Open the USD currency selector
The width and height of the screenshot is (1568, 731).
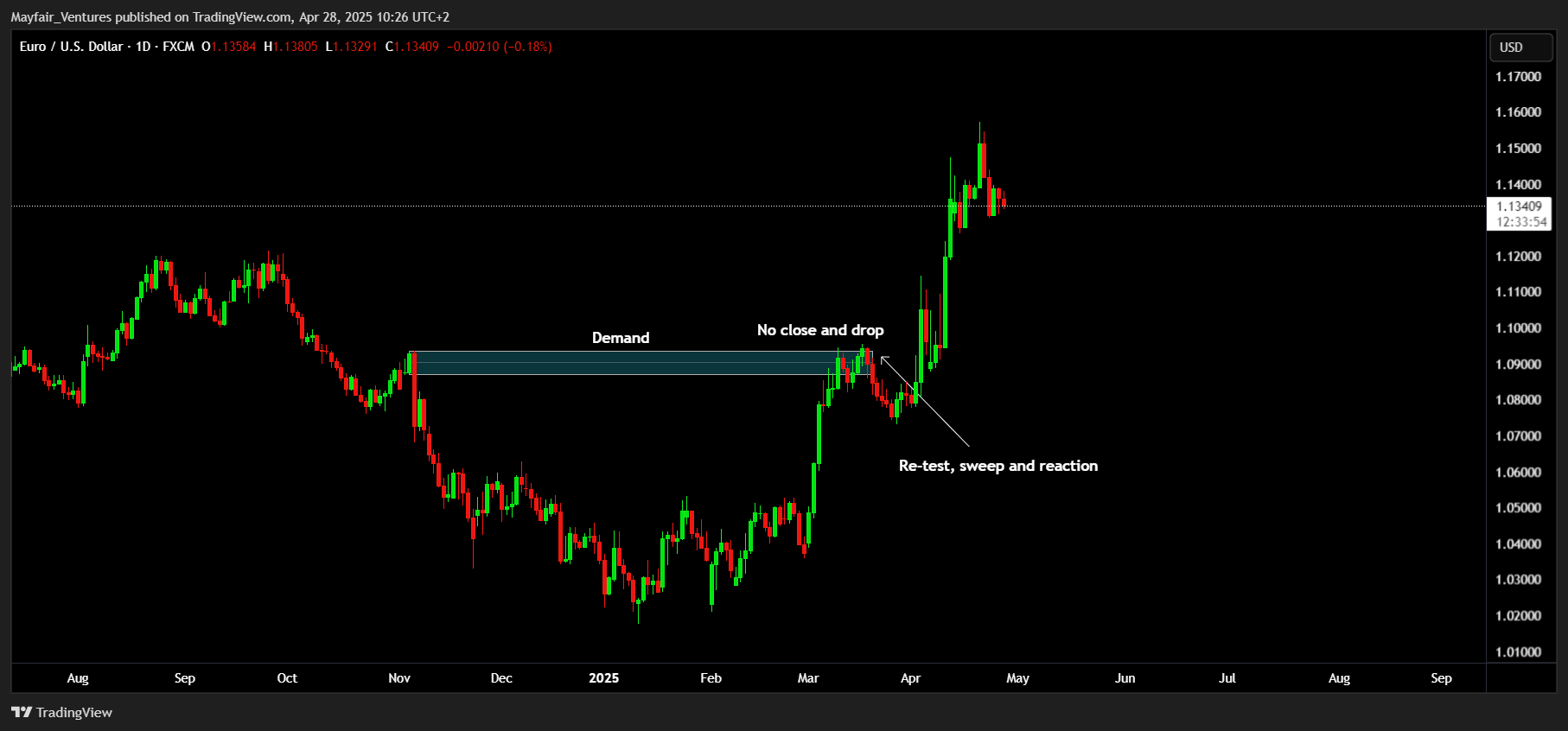click(1520, 48)
